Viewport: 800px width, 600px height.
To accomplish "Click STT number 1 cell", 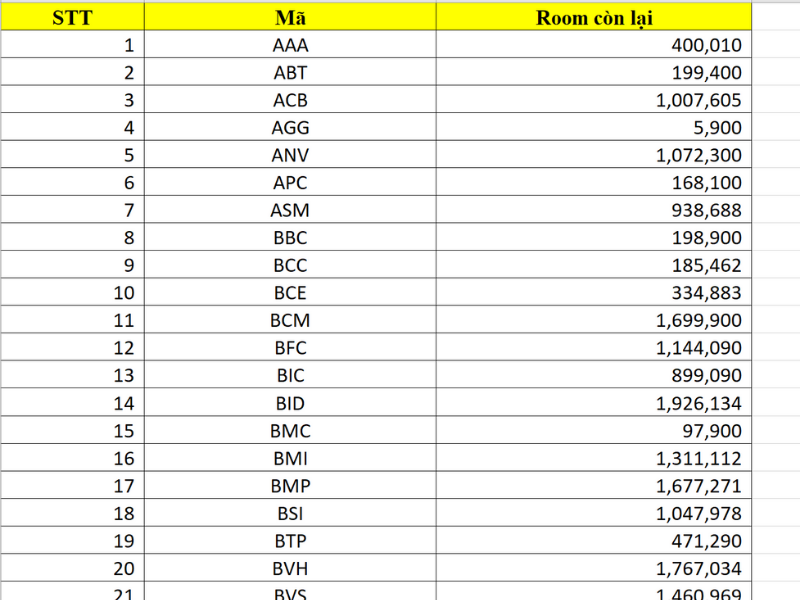I will pos(72,45).
